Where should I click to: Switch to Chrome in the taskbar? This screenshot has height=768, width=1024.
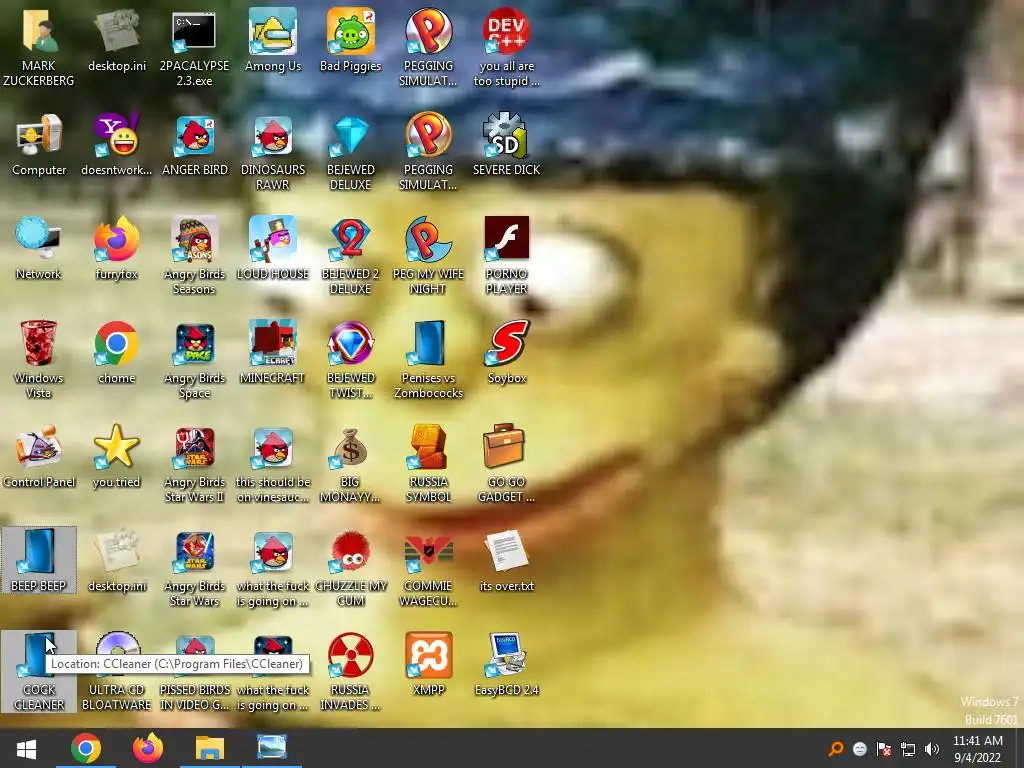click(x=86, y=748)
